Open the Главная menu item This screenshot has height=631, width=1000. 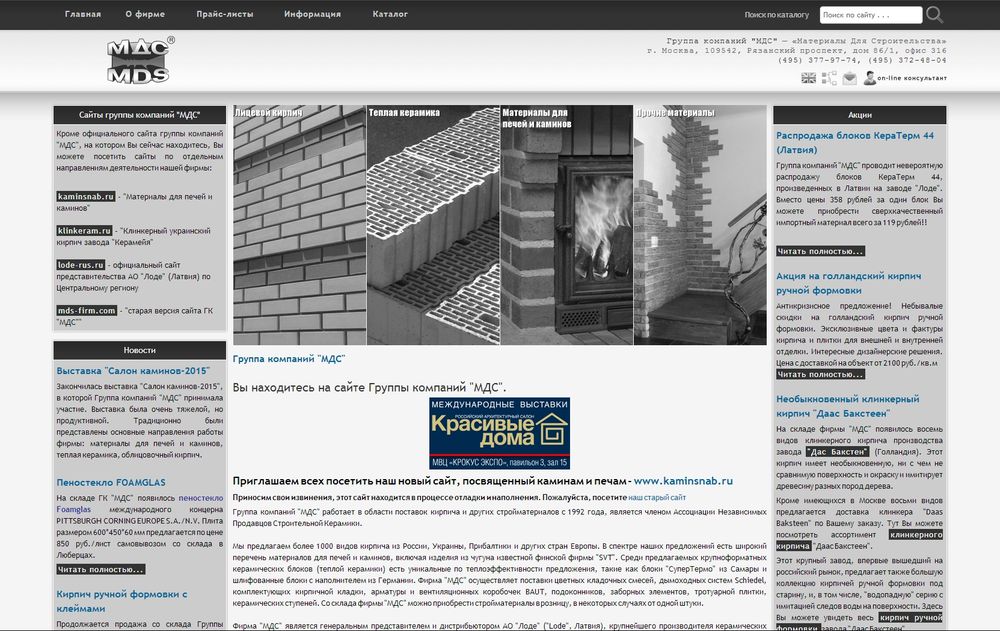[82, 15]
